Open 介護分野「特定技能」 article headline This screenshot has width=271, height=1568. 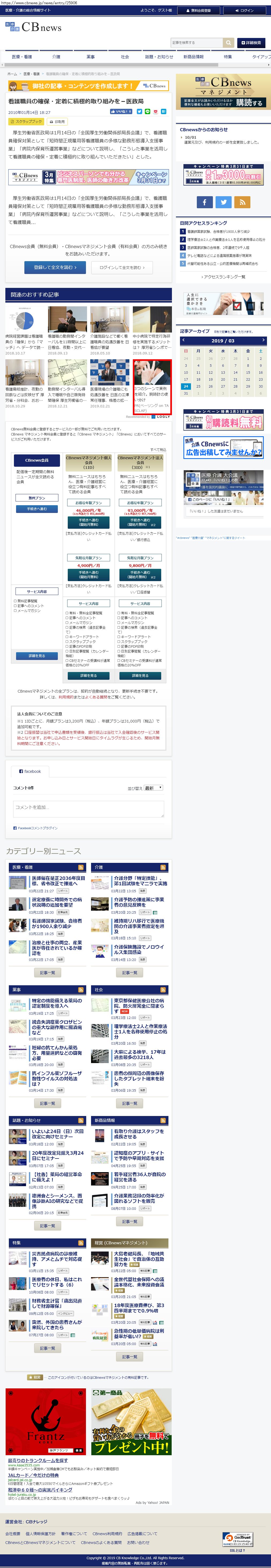point(140,881)
